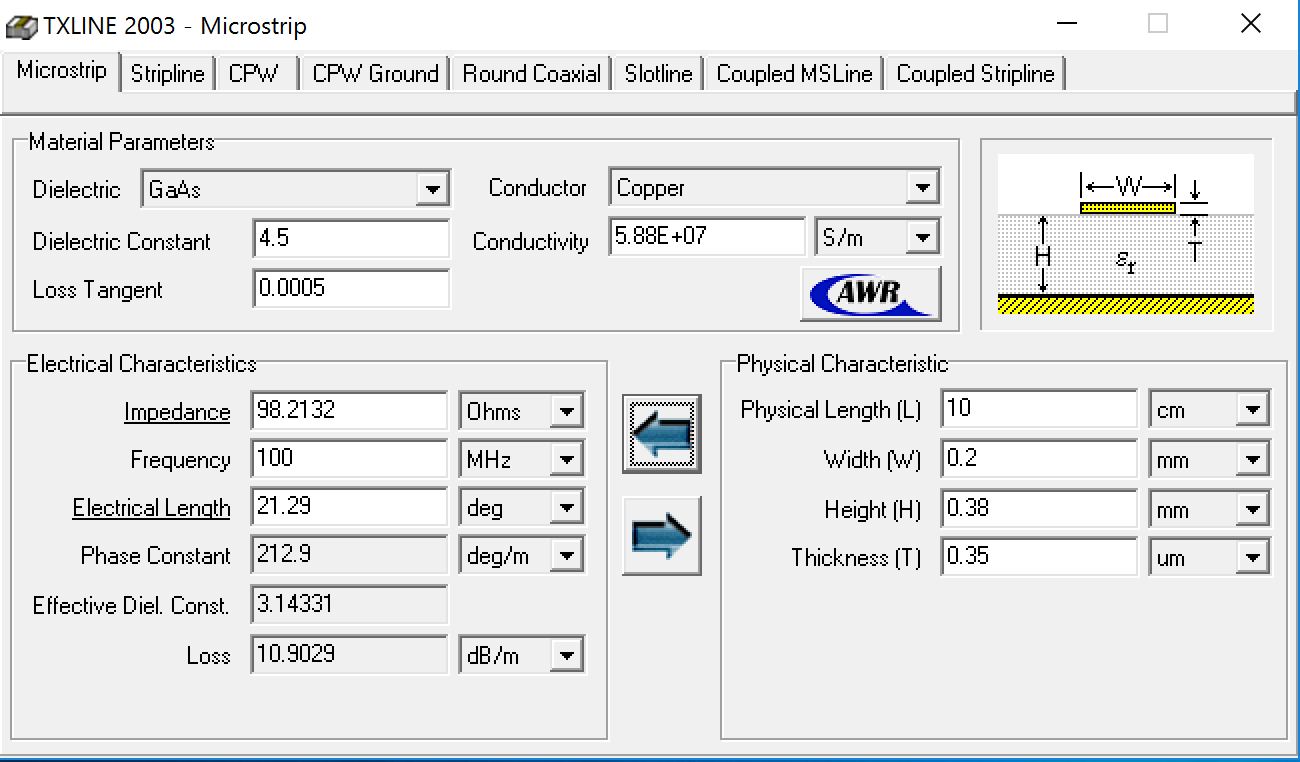The image size is (1300, 762).
Task: Click the Effective Diel. Const. field 3.14331
Action: (349, 605)
